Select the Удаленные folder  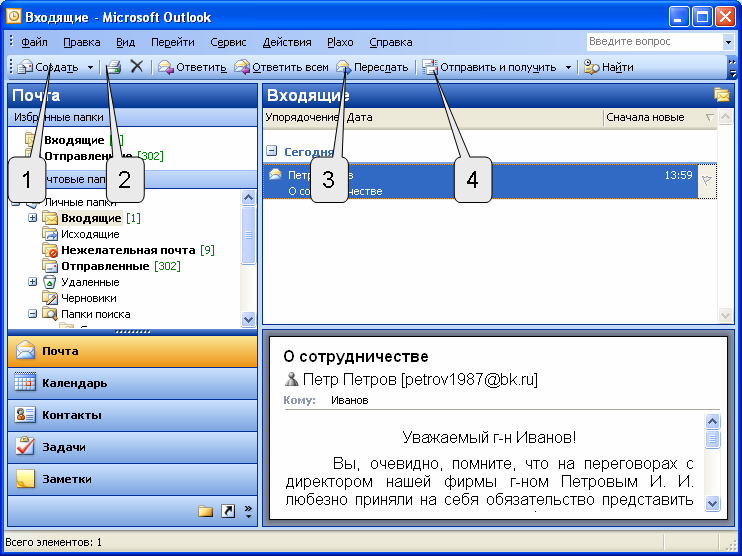(90, 282)
